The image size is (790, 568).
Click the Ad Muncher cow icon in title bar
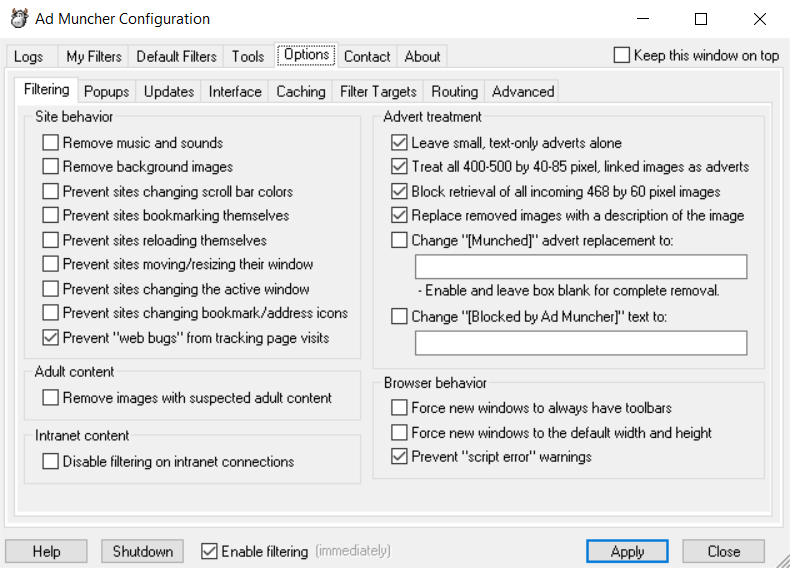(19, 19)
